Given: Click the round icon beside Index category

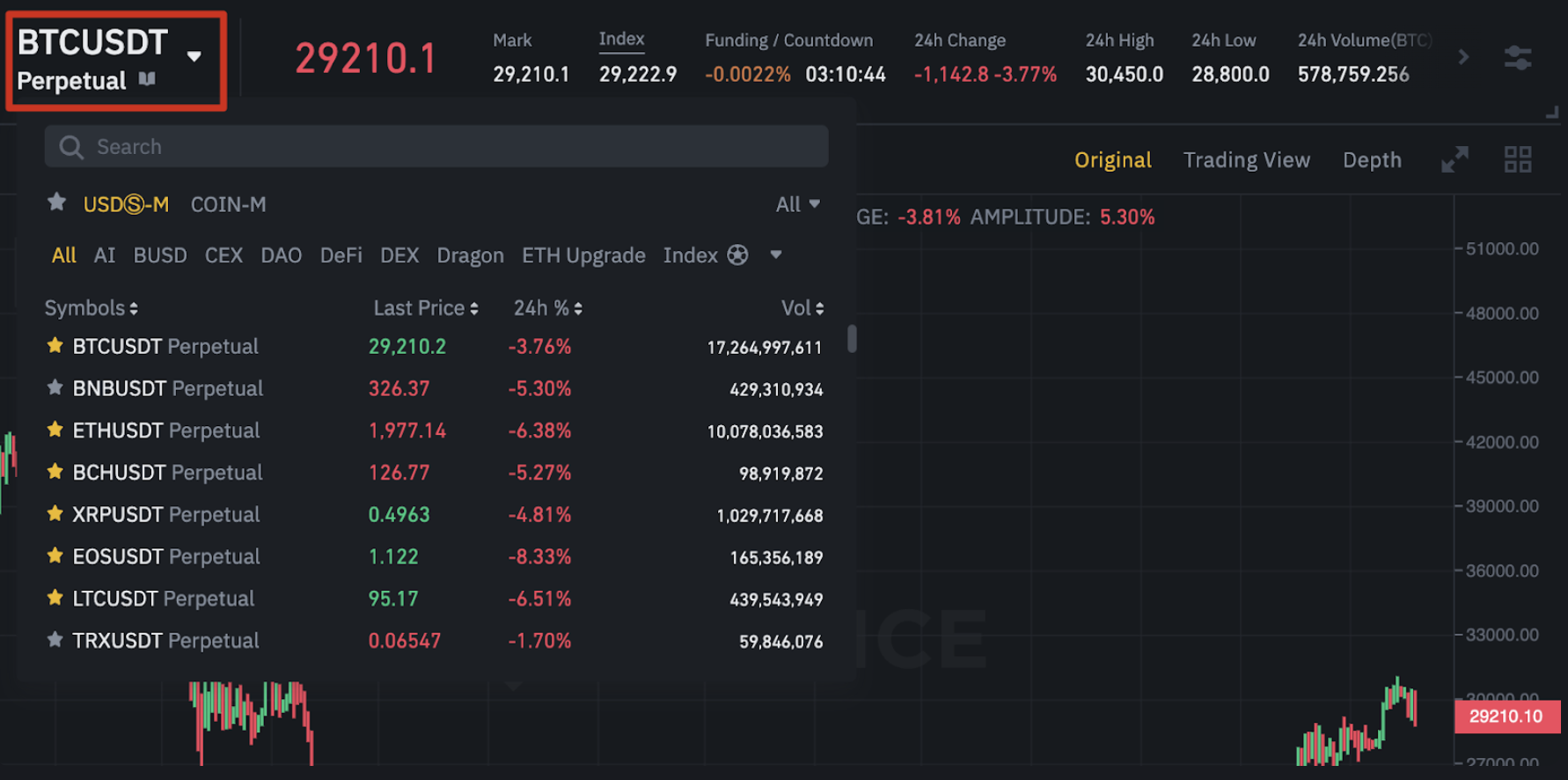Looking at the screenshot, I should [737, 255].
